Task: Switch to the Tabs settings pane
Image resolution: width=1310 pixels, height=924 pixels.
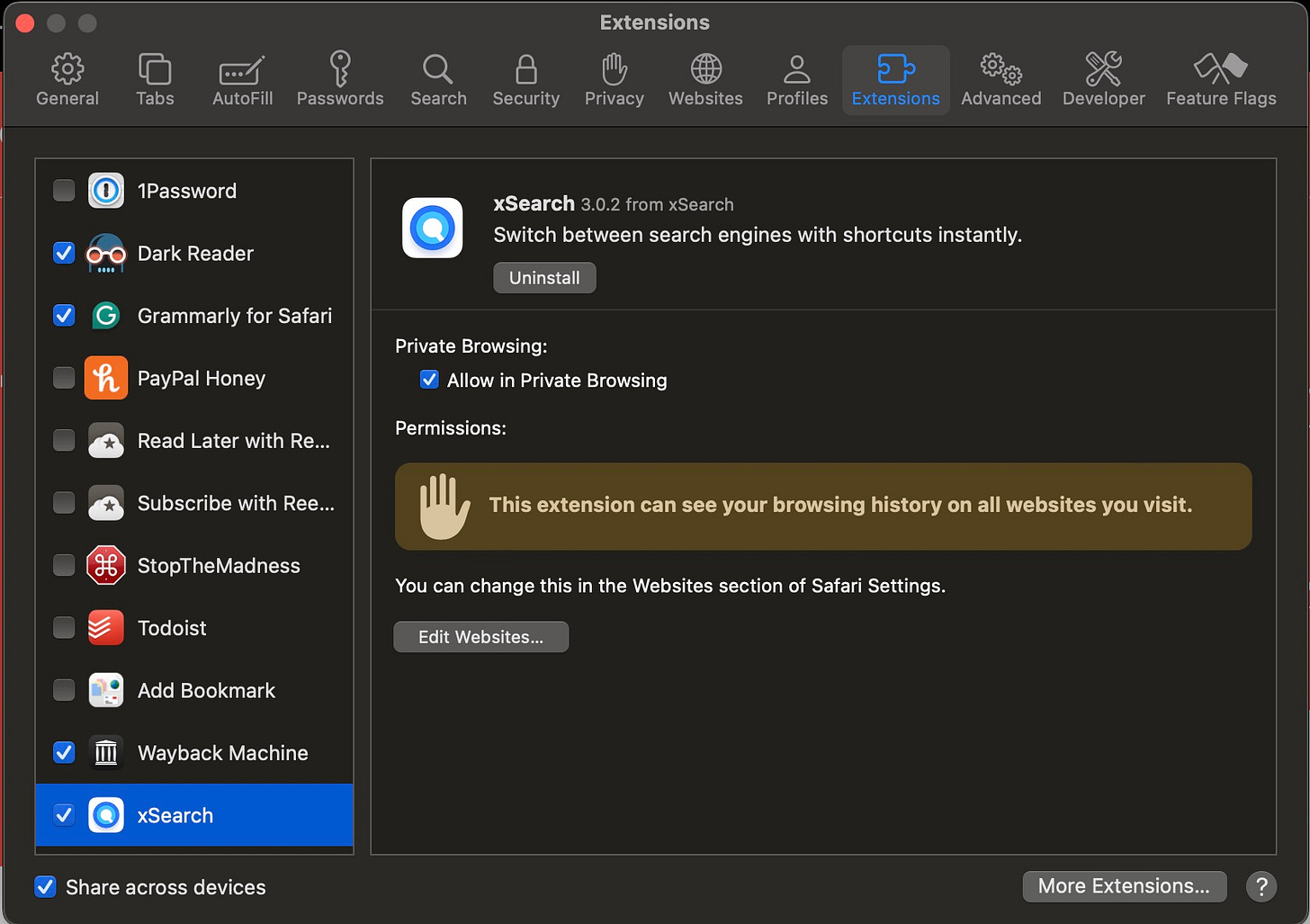Action: (x=155, y=80)
